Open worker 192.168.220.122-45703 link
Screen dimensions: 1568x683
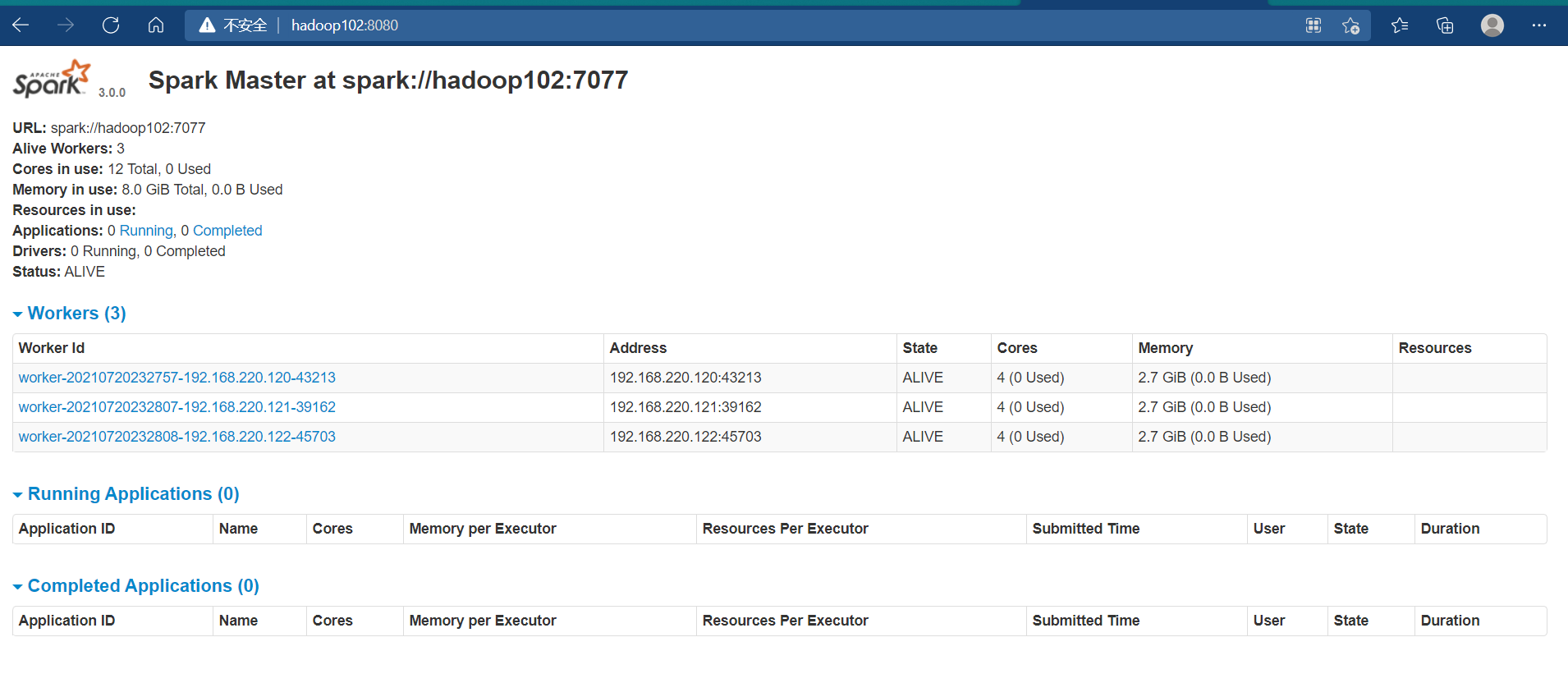click(177, 437)
